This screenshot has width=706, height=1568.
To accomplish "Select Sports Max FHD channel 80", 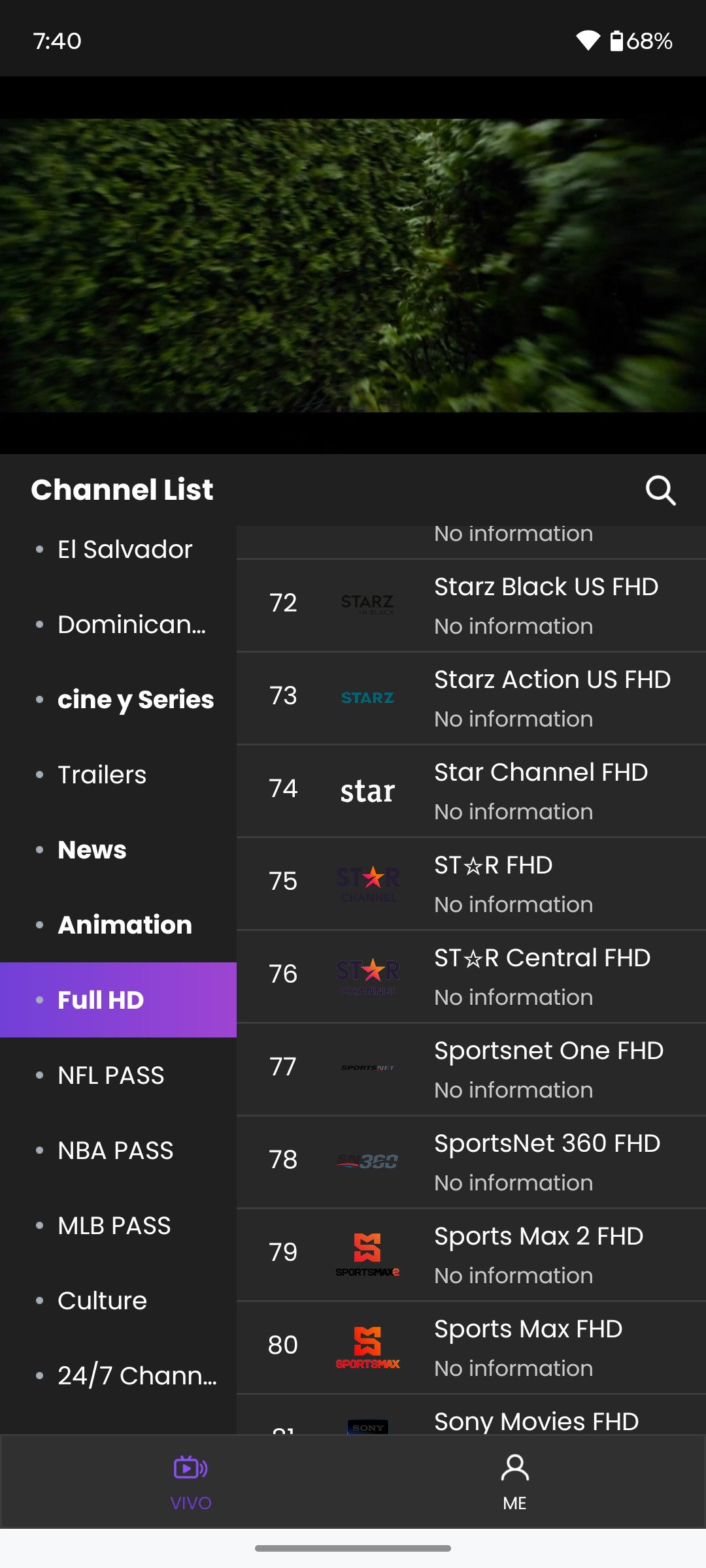I will tap(471, 1347).
